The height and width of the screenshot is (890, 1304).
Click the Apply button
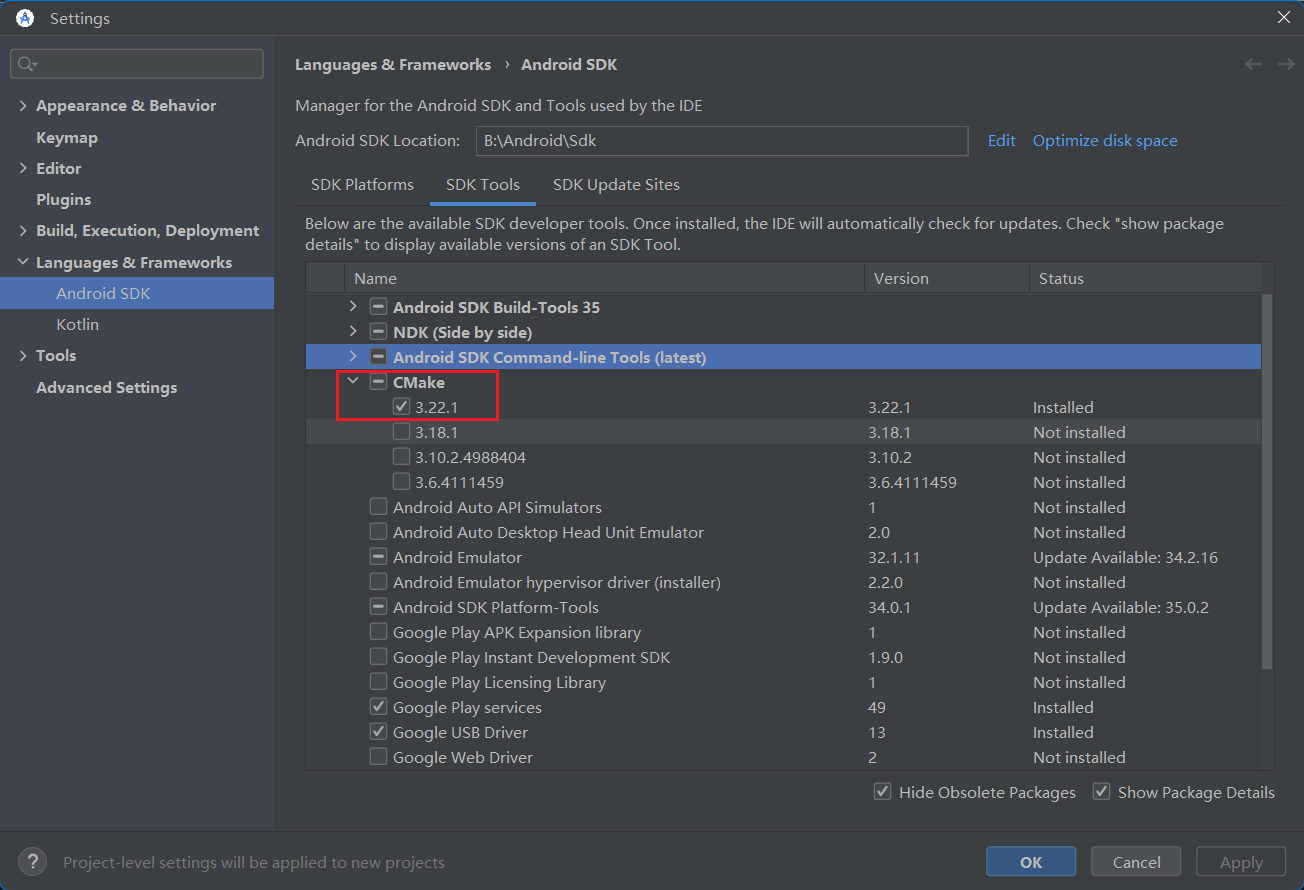click(1241, 862)
